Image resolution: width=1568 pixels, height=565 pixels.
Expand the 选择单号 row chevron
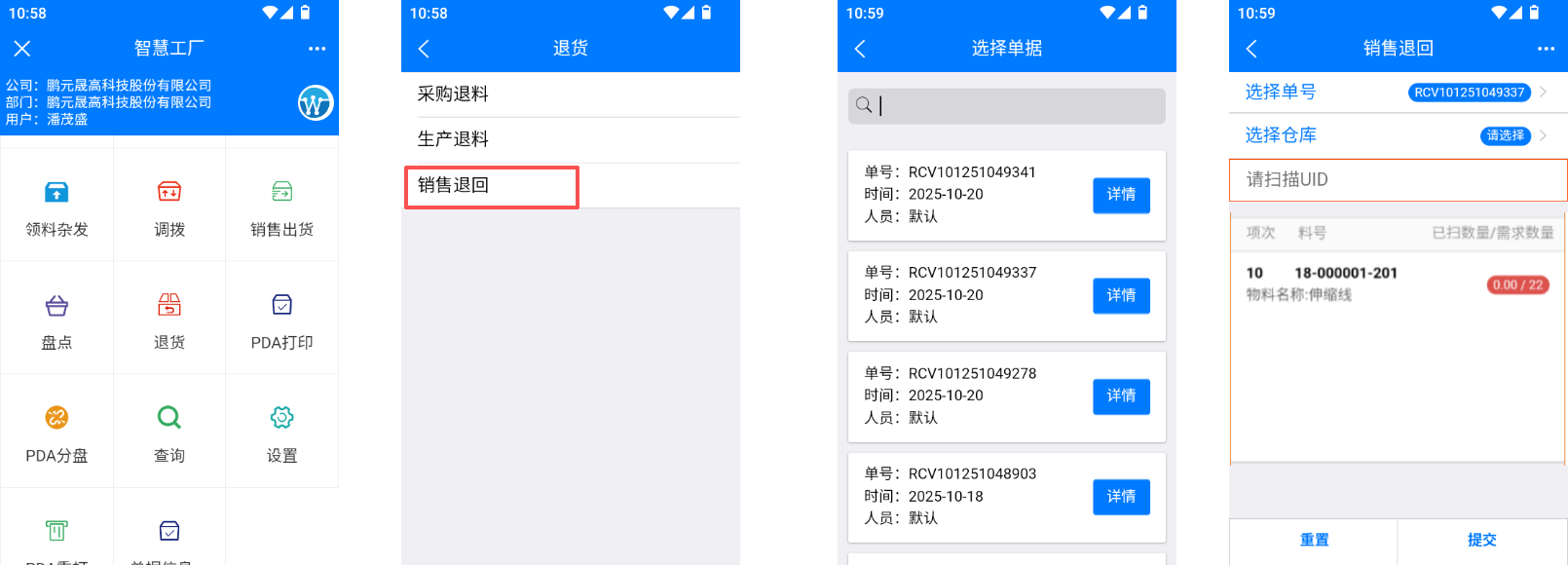click(x=1543, y=93)
